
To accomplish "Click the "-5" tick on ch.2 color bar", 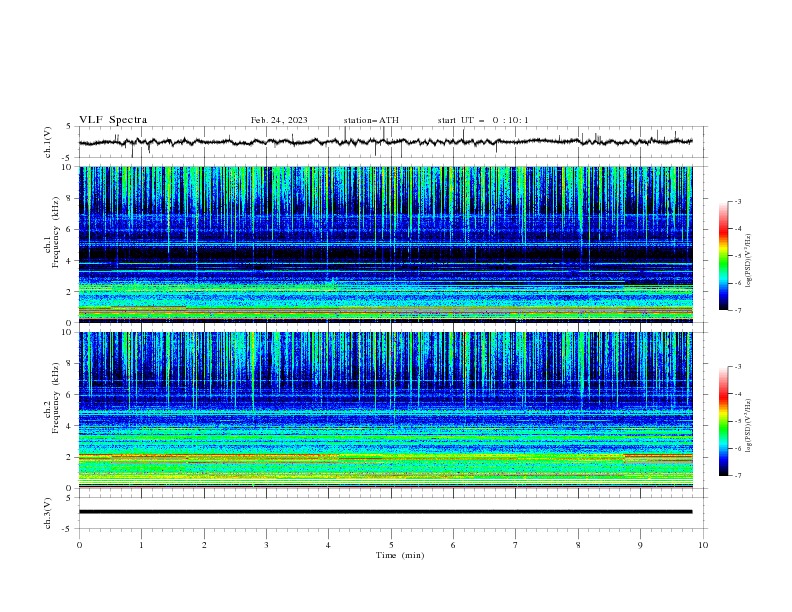I will pyautogui.click(x=737, y=421).
